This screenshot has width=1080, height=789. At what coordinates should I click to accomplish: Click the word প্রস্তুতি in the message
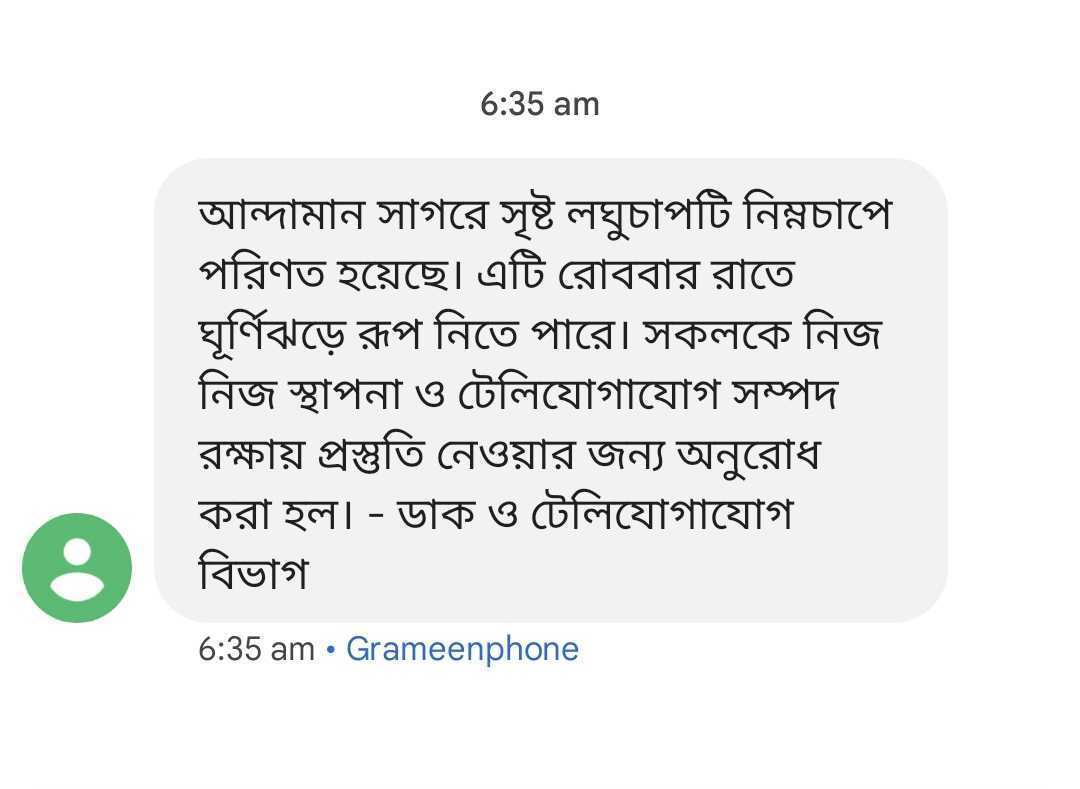375,455
